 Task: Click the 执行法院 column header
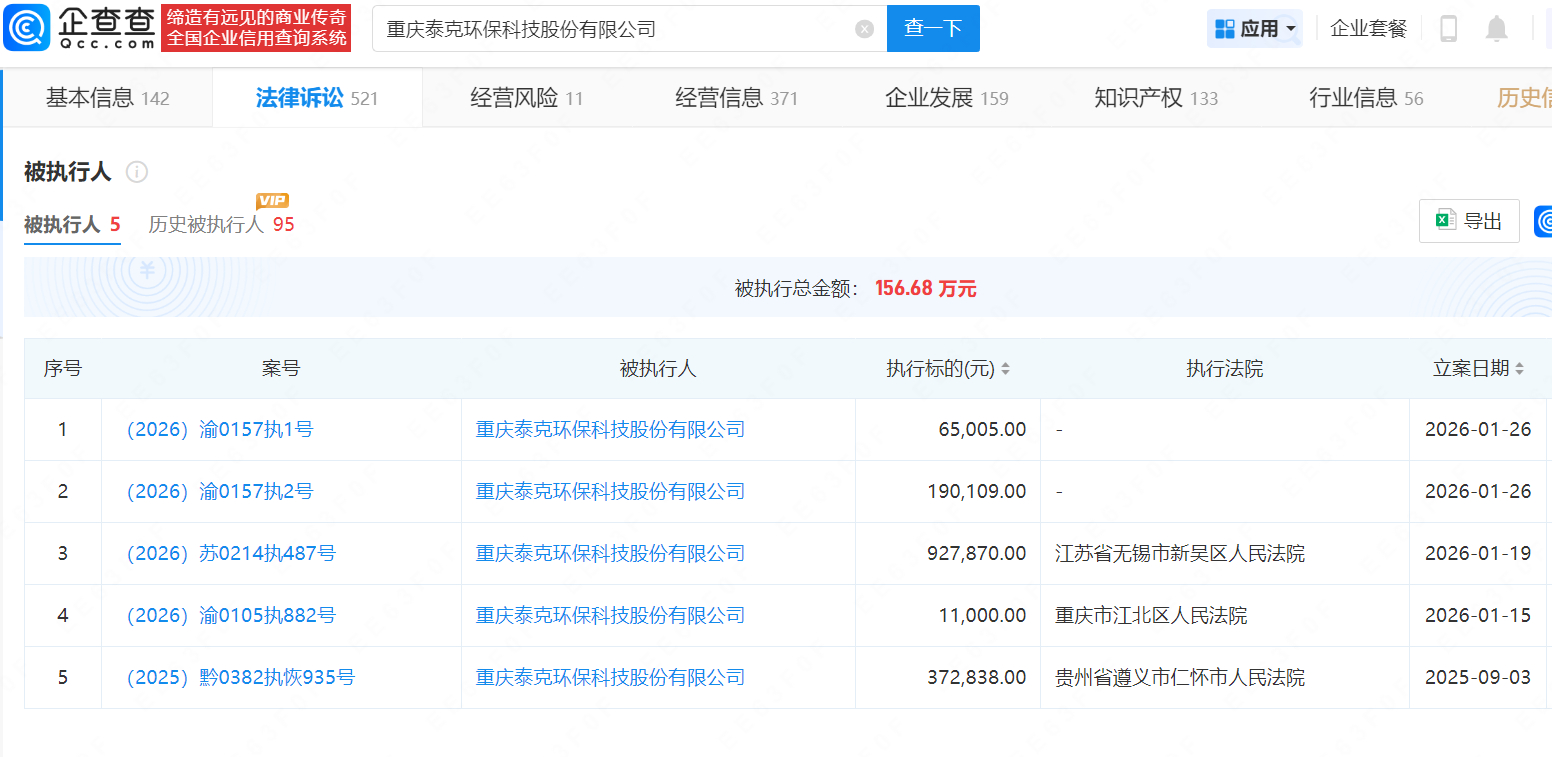tap(1225, 368)
